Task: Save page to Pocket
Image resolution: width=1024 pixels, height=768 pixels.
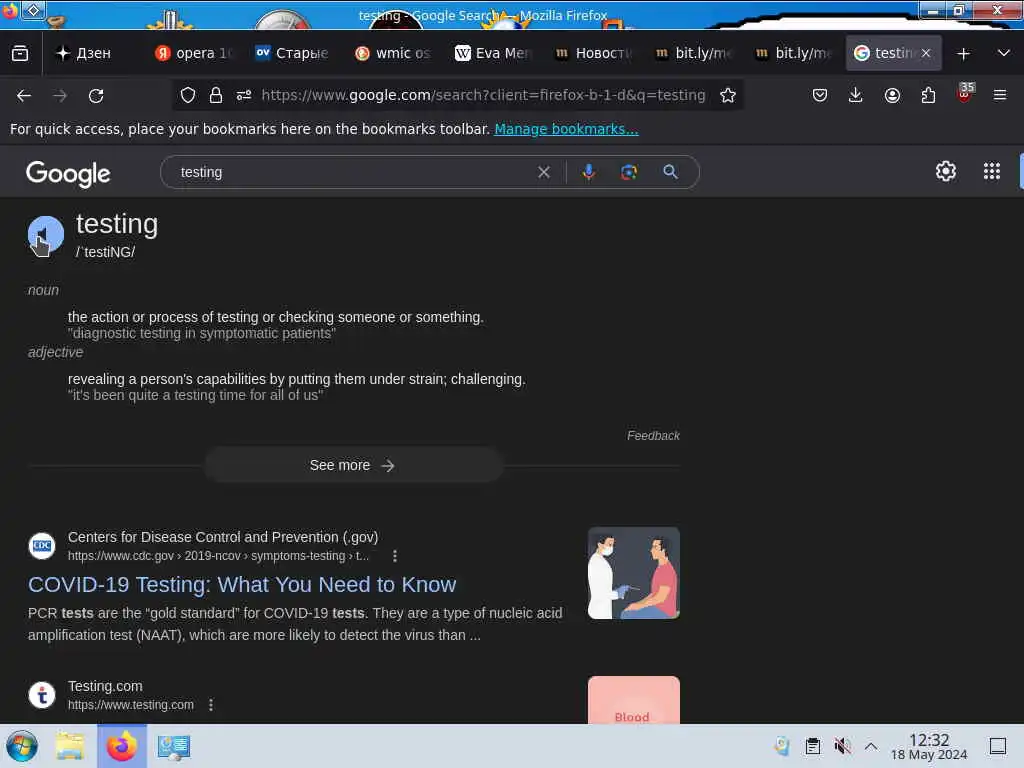Action: [820, 95]
